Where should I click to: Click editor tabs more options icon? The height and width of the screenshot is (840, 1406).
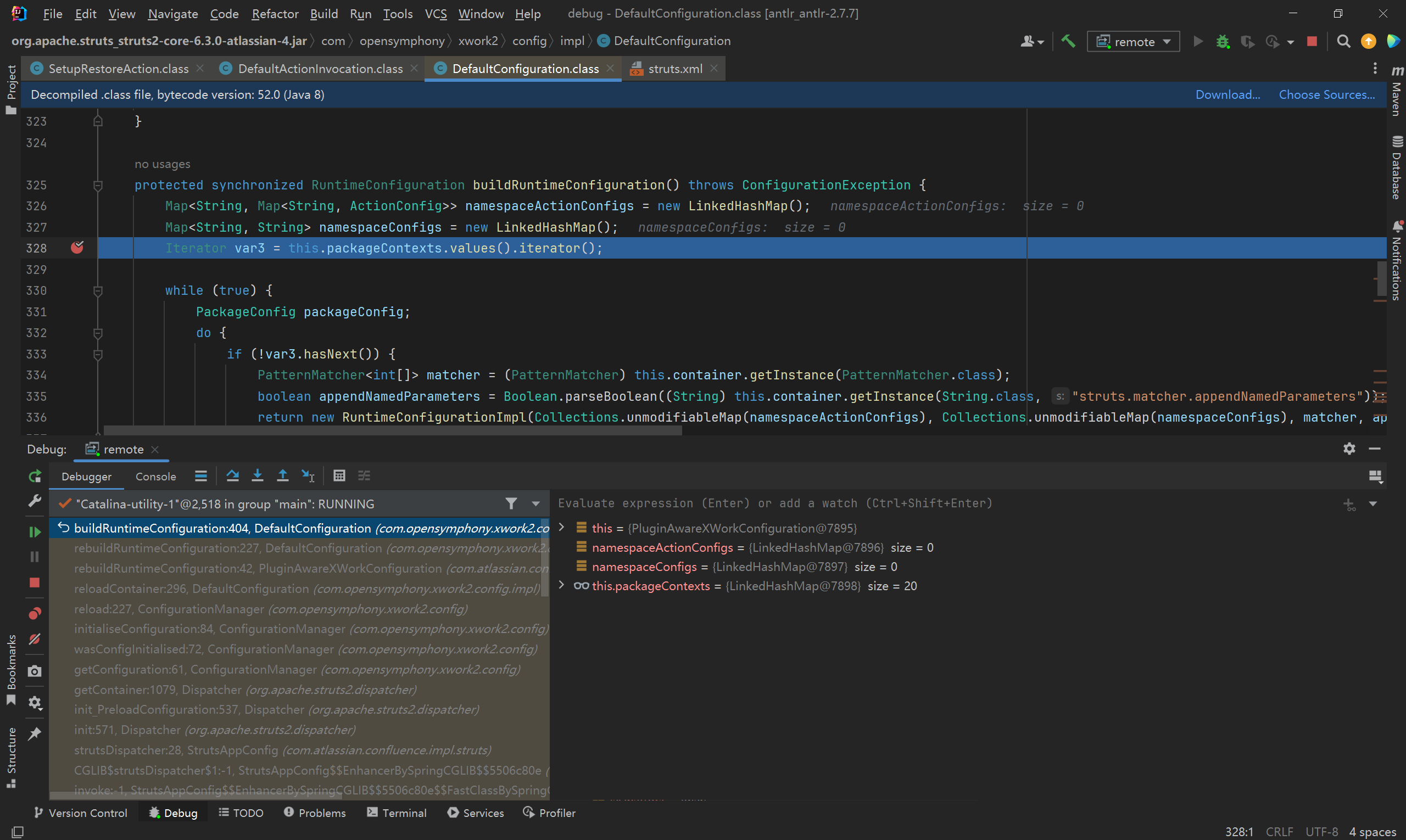1375,69
